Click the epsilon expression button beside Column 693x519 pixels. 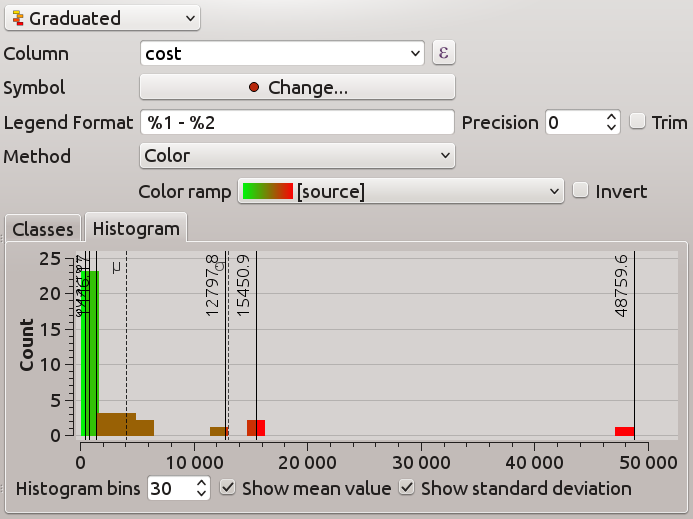443,53
